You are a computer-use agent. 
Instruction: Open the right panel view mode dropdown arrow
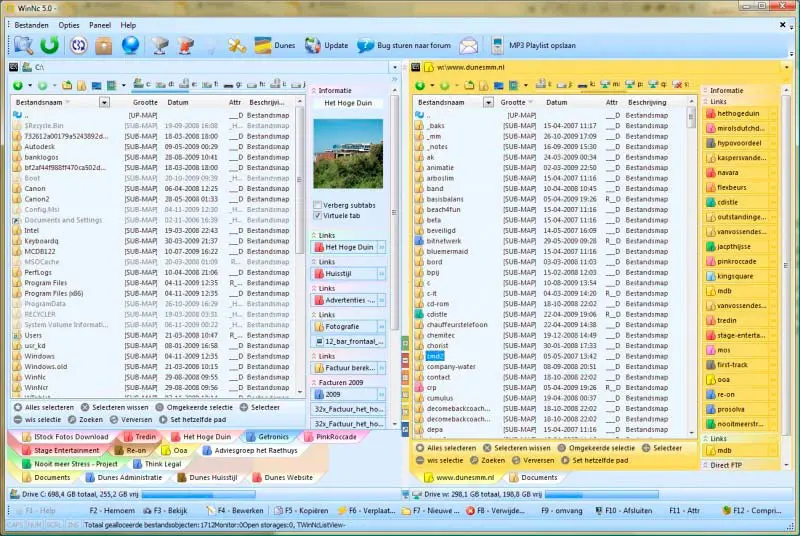(x=526, y=85)
